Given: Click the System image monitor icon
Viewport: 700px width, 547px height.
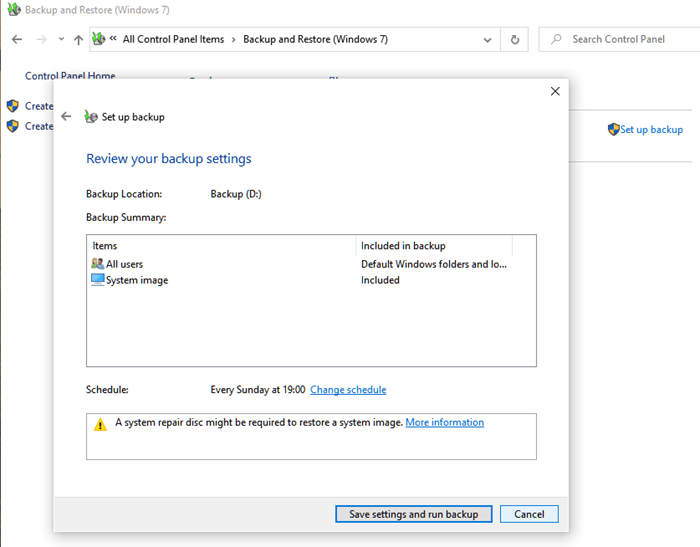Looking at the screenshot, I should (97, 280).
